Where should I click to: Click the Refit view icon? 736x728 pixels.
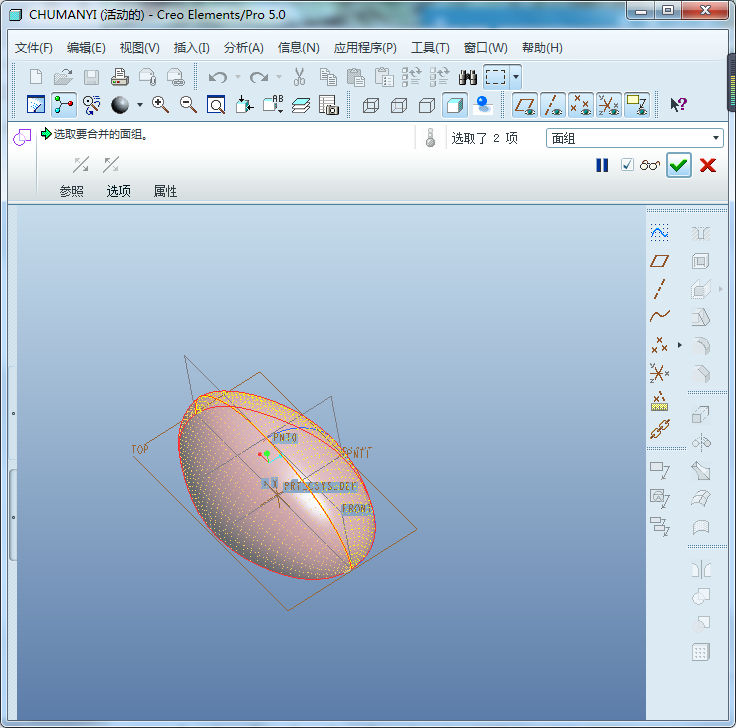(216, 105)
